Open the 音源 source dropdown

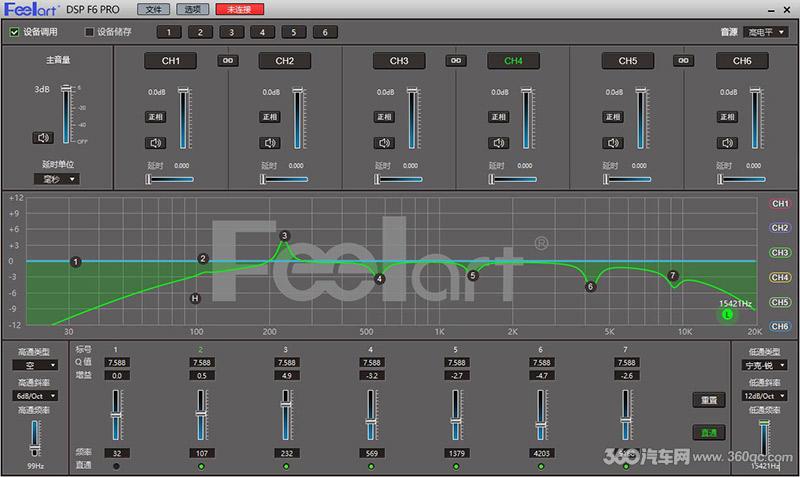[766, 32]
